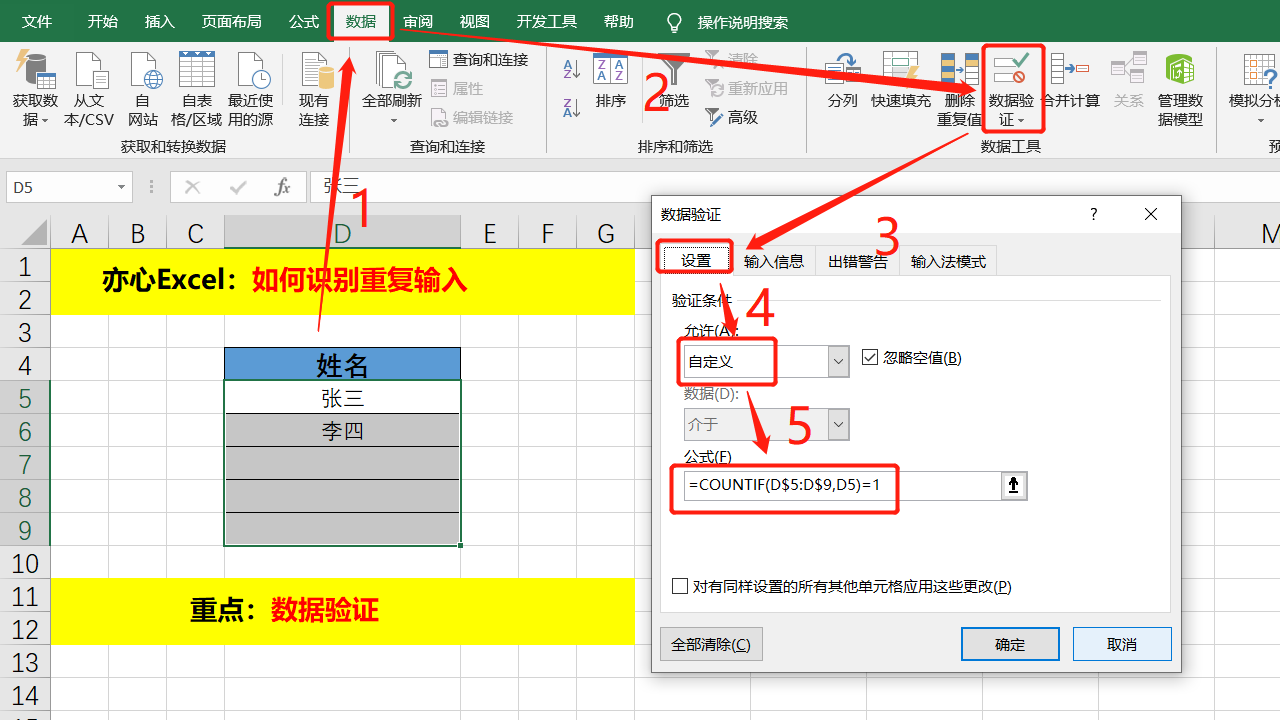The height and width of the screenshot is (720, 1280).
Task: Click the 编辑链接 edit links item
Action: (x=471, y=118)
